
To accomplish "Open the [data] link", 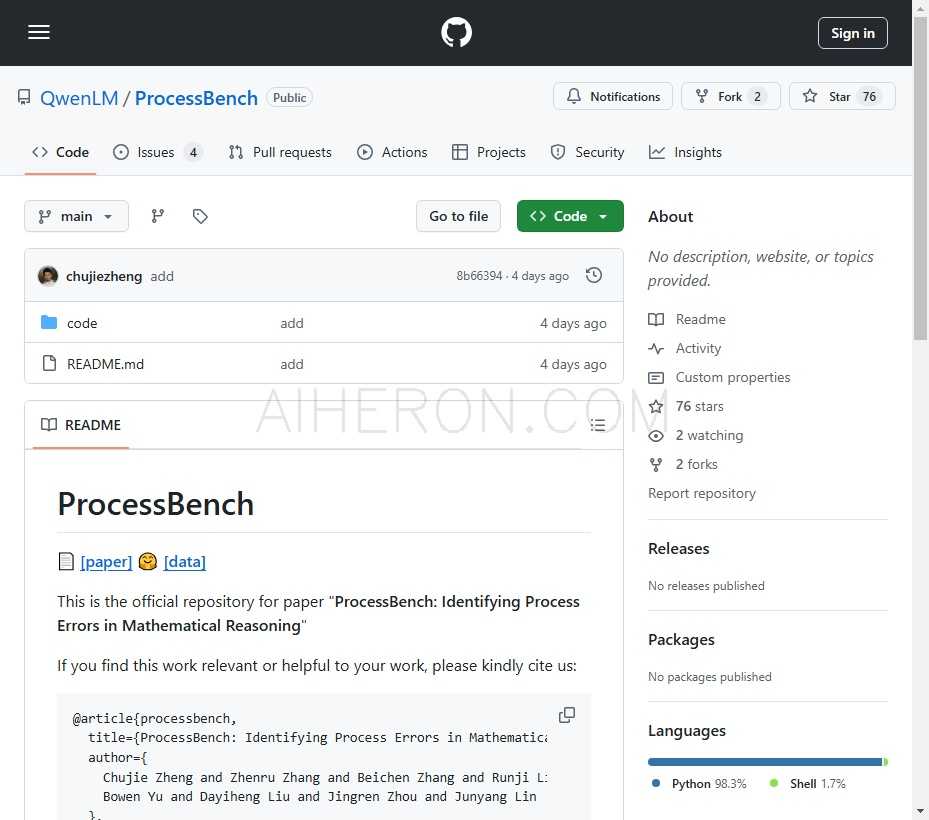I will click(x=185, y=562).
